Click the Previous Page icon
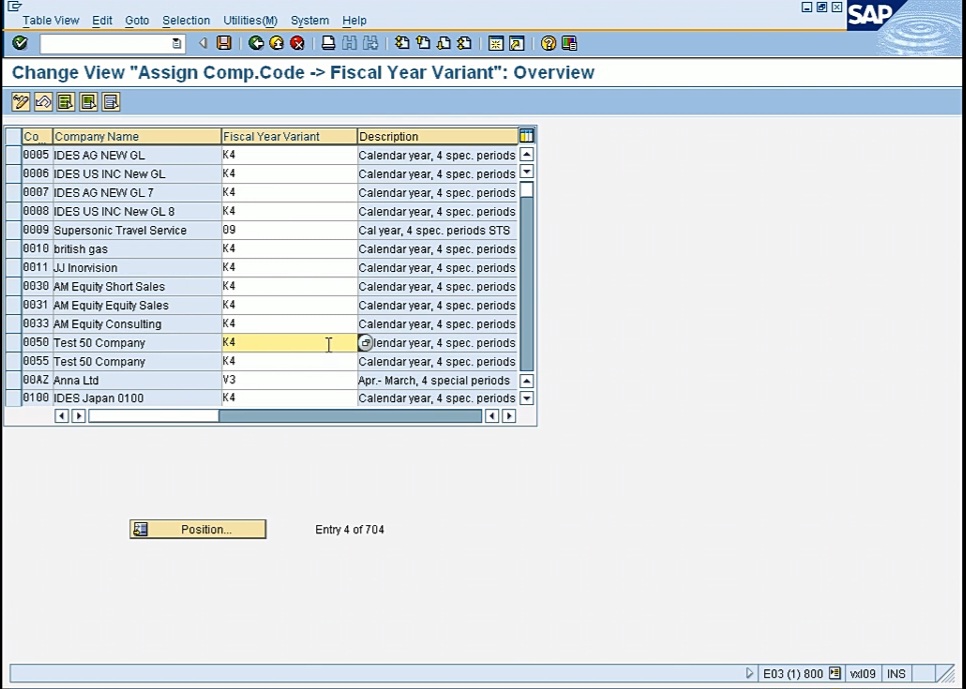The height and width of the screenshot is (689, 966). tap(423, 43)
